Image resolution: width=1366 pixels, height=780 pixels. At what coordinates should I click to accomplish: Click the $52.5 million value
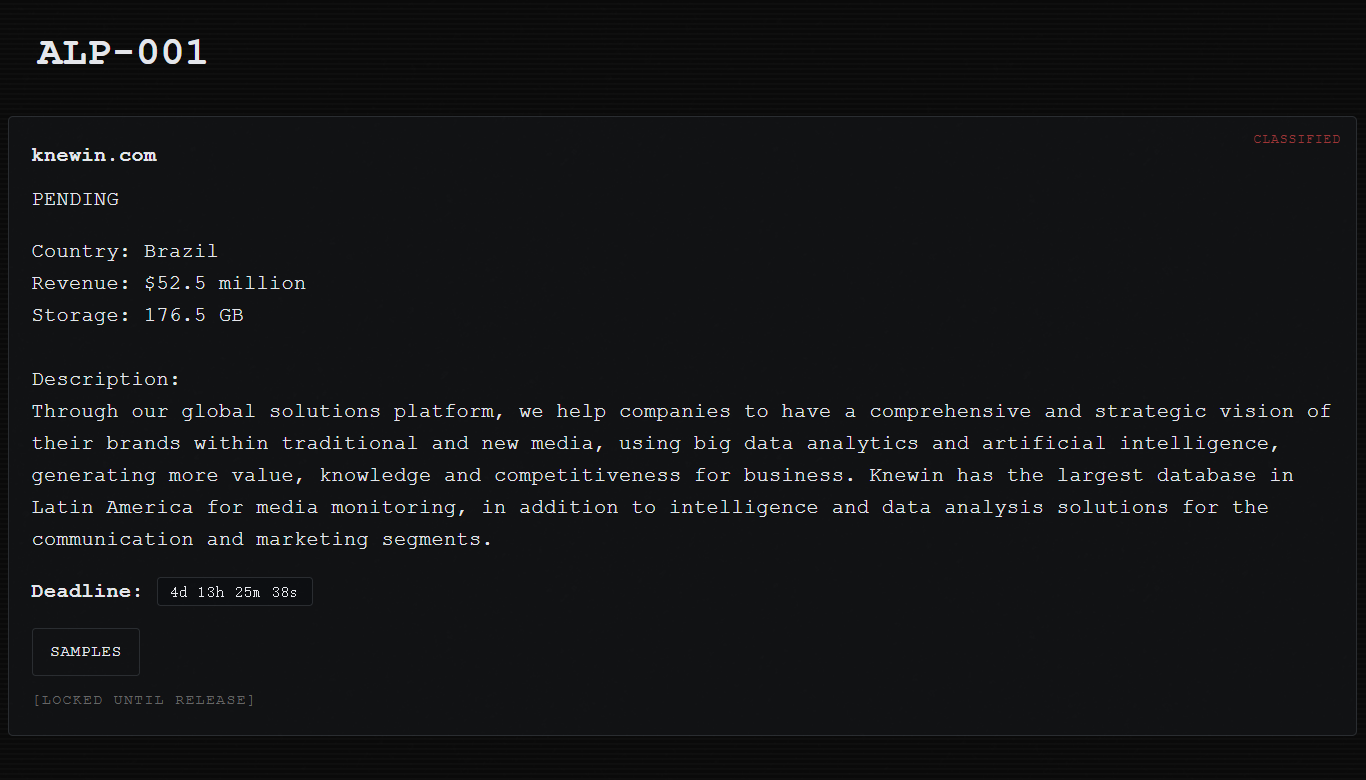click(225, 283)
